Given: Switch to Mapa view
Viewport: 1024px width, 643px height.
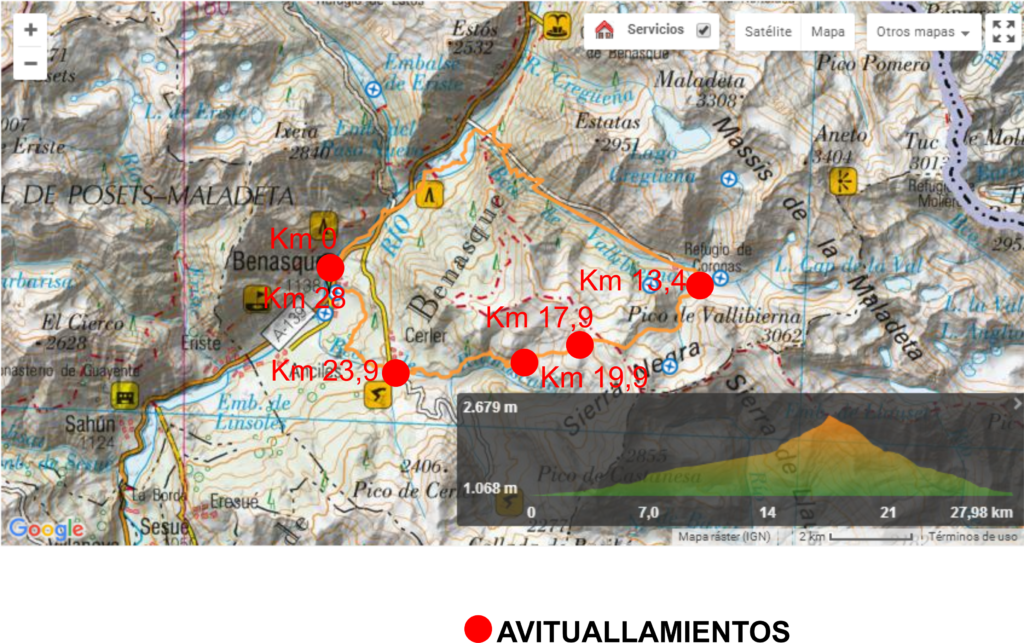Looking at the screenshot, I should point(828,31).
